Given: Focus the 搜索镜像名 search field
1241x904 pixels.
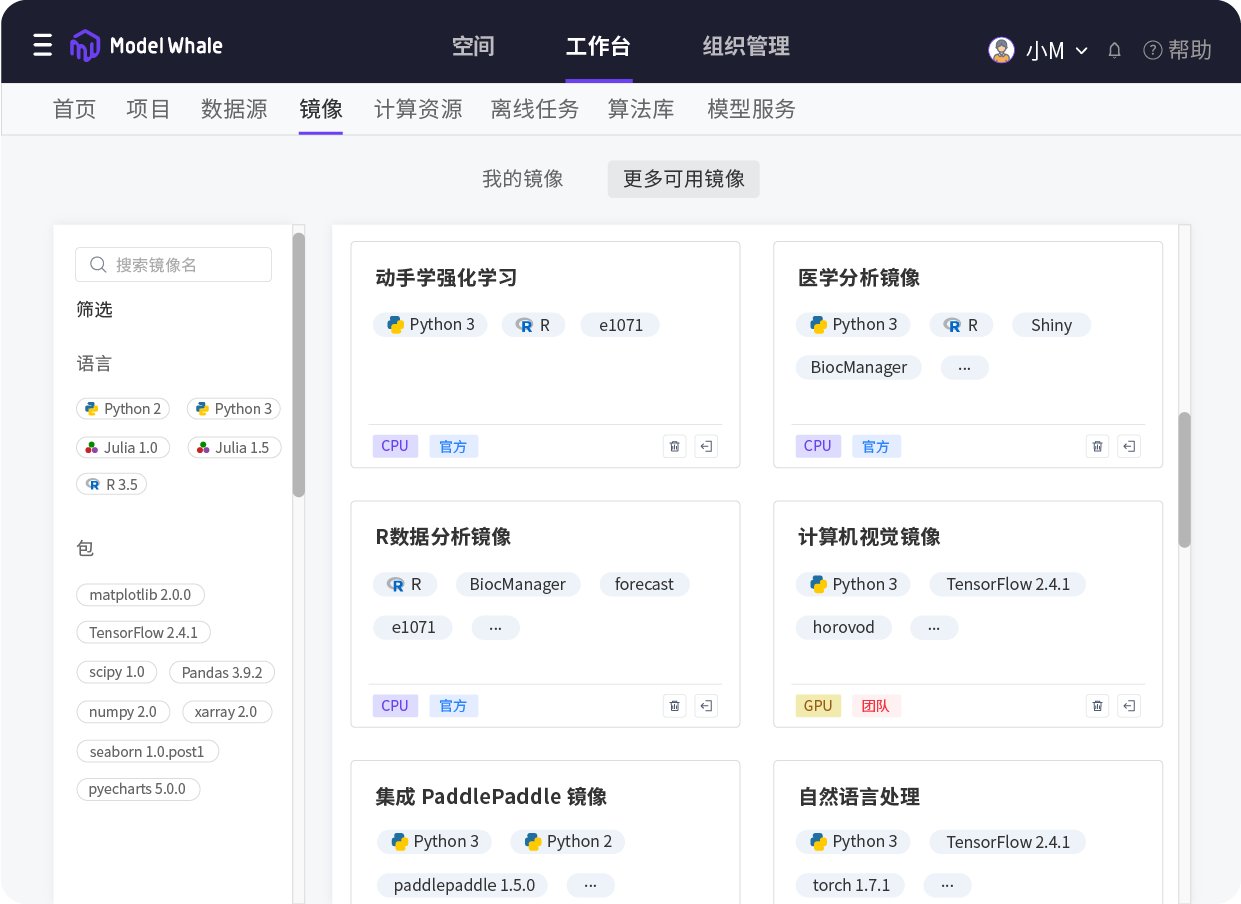Looking at the screenshot, I should coord(173,265).
